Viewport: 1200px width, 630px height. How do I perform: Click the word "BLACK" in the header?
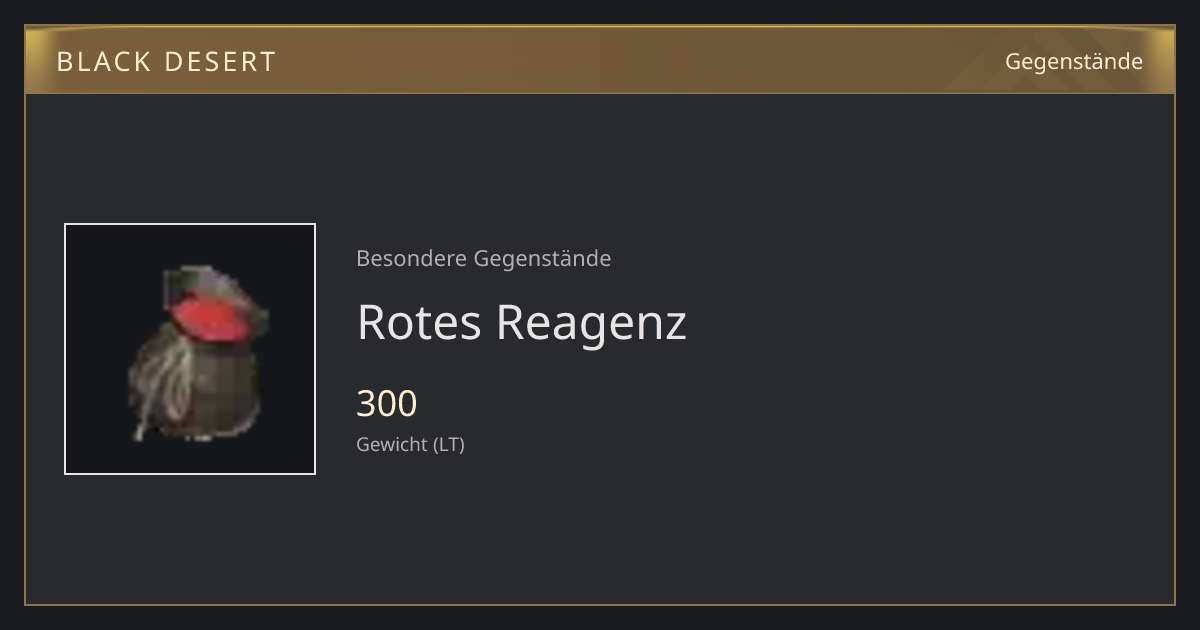click(102, 62)
